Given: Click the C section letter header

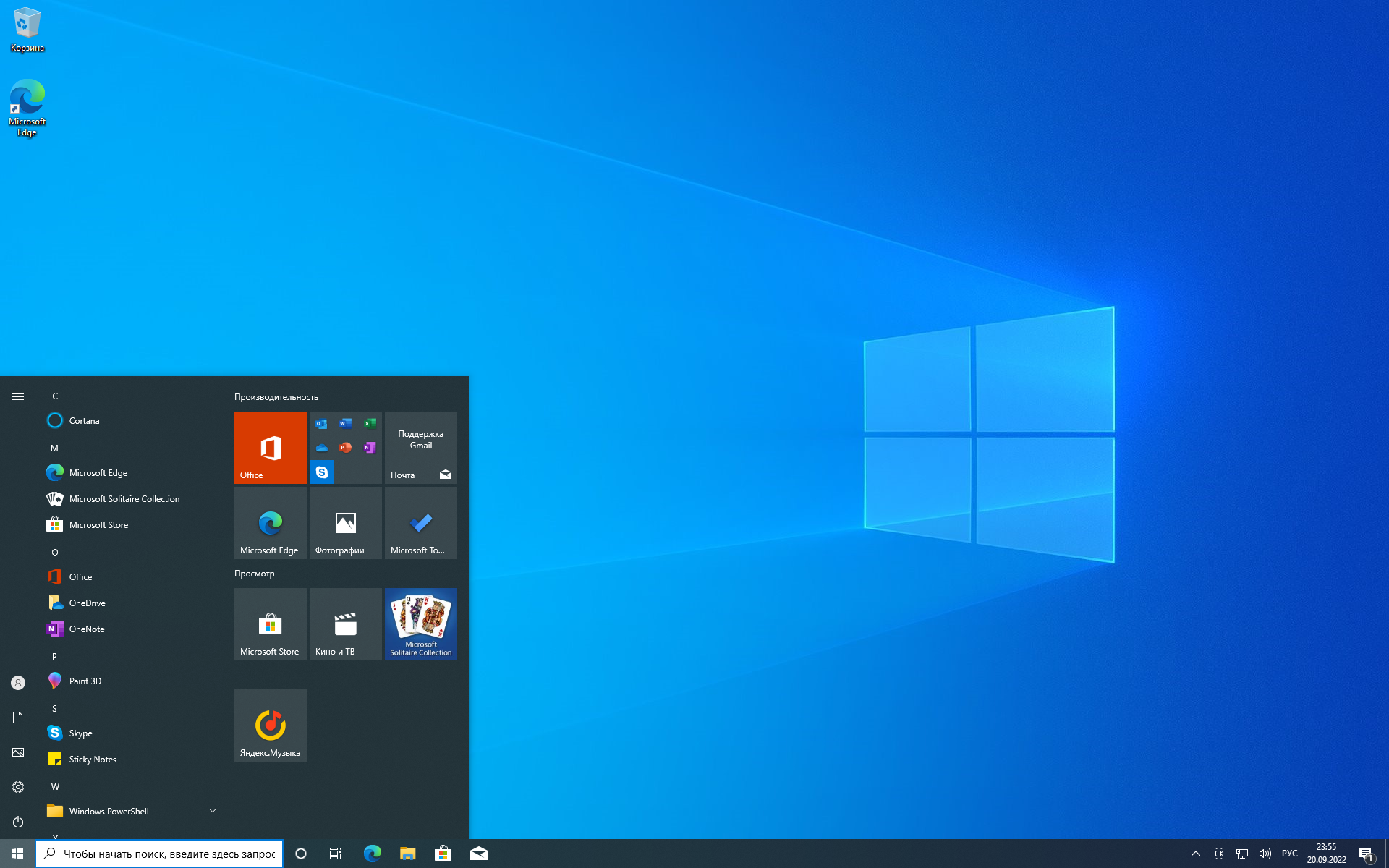Looking at the screenshot, I should [55, 395].
